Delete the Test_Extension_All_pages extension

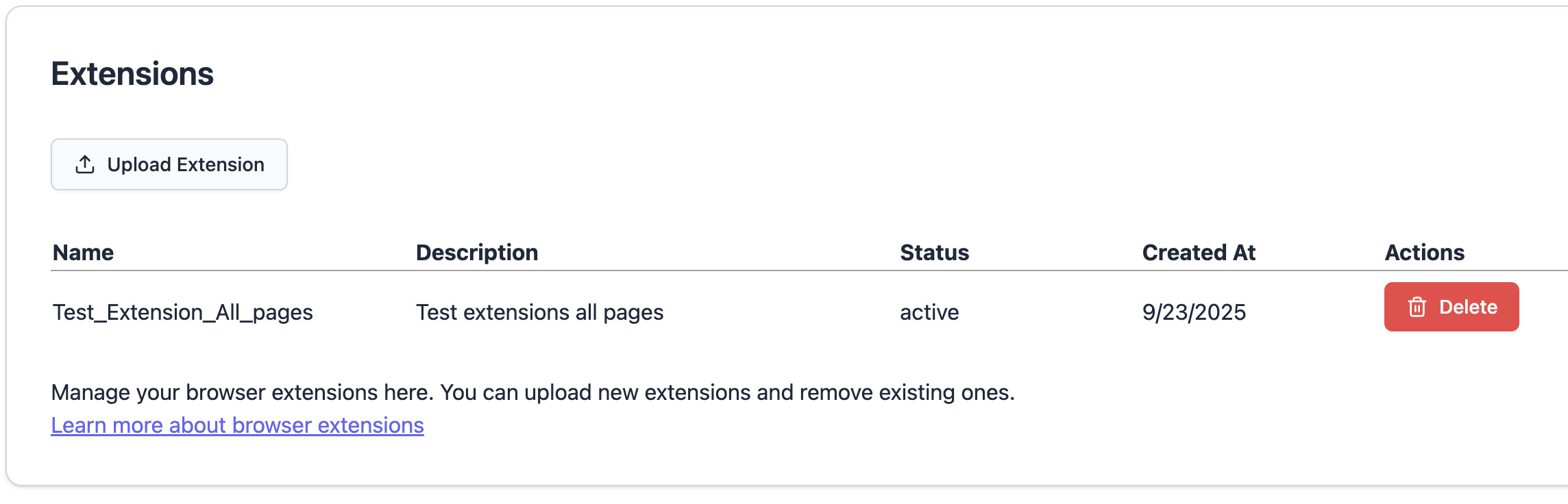(1451, 307)
